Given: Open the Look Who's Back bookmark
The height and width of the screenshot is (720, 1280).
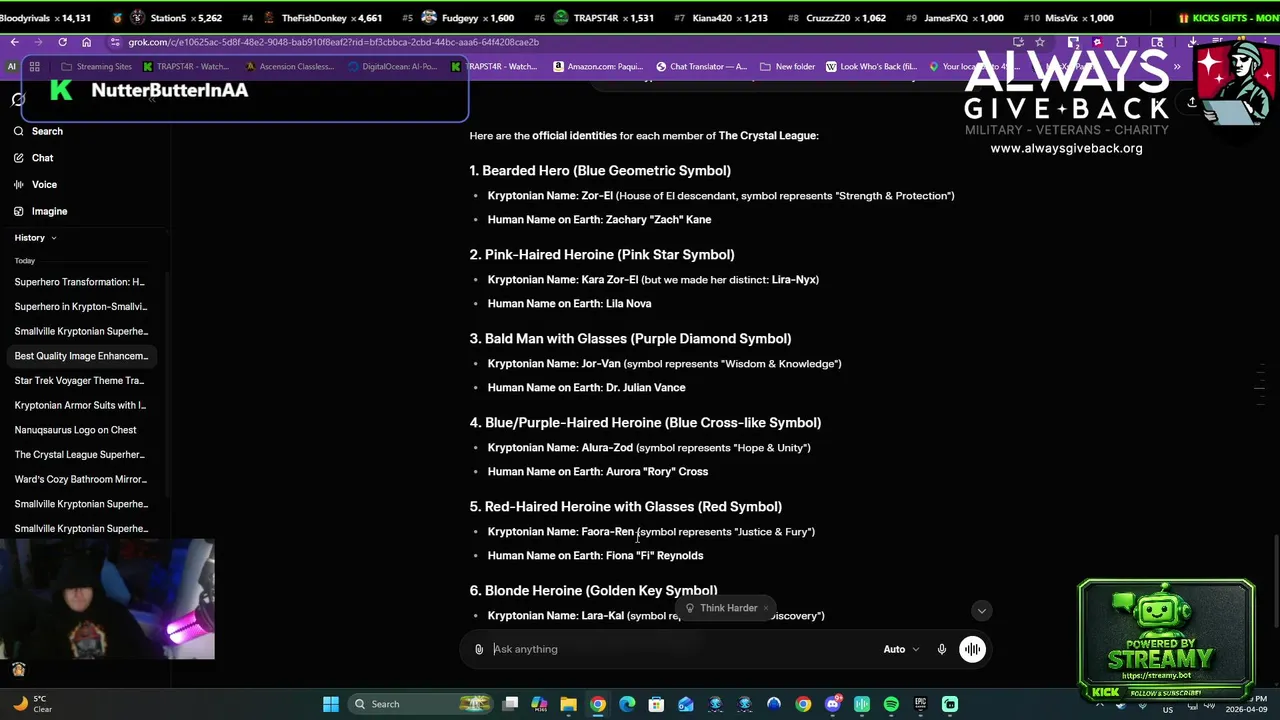Looking at the screenshot, I should (x=871, y=67).
